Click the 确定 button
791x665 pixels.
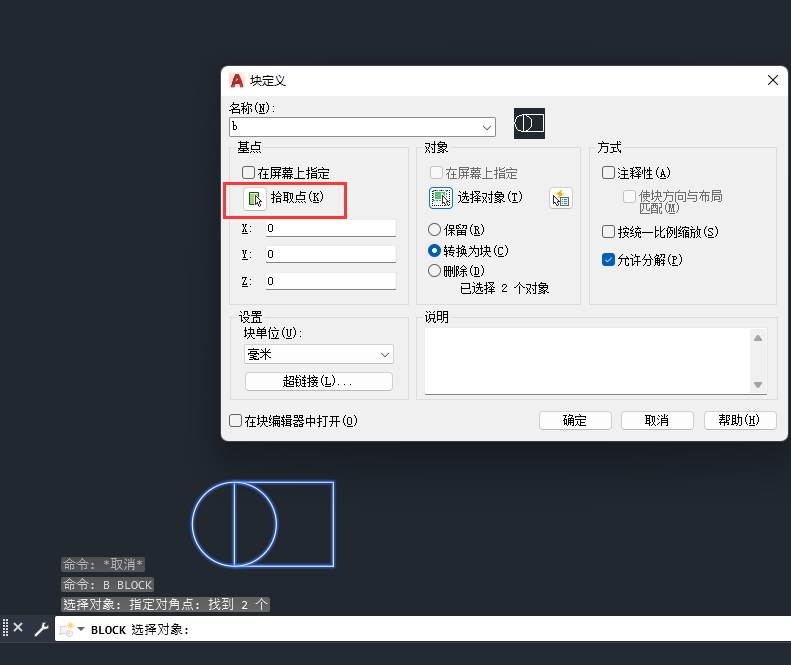(x=575, y=420)
